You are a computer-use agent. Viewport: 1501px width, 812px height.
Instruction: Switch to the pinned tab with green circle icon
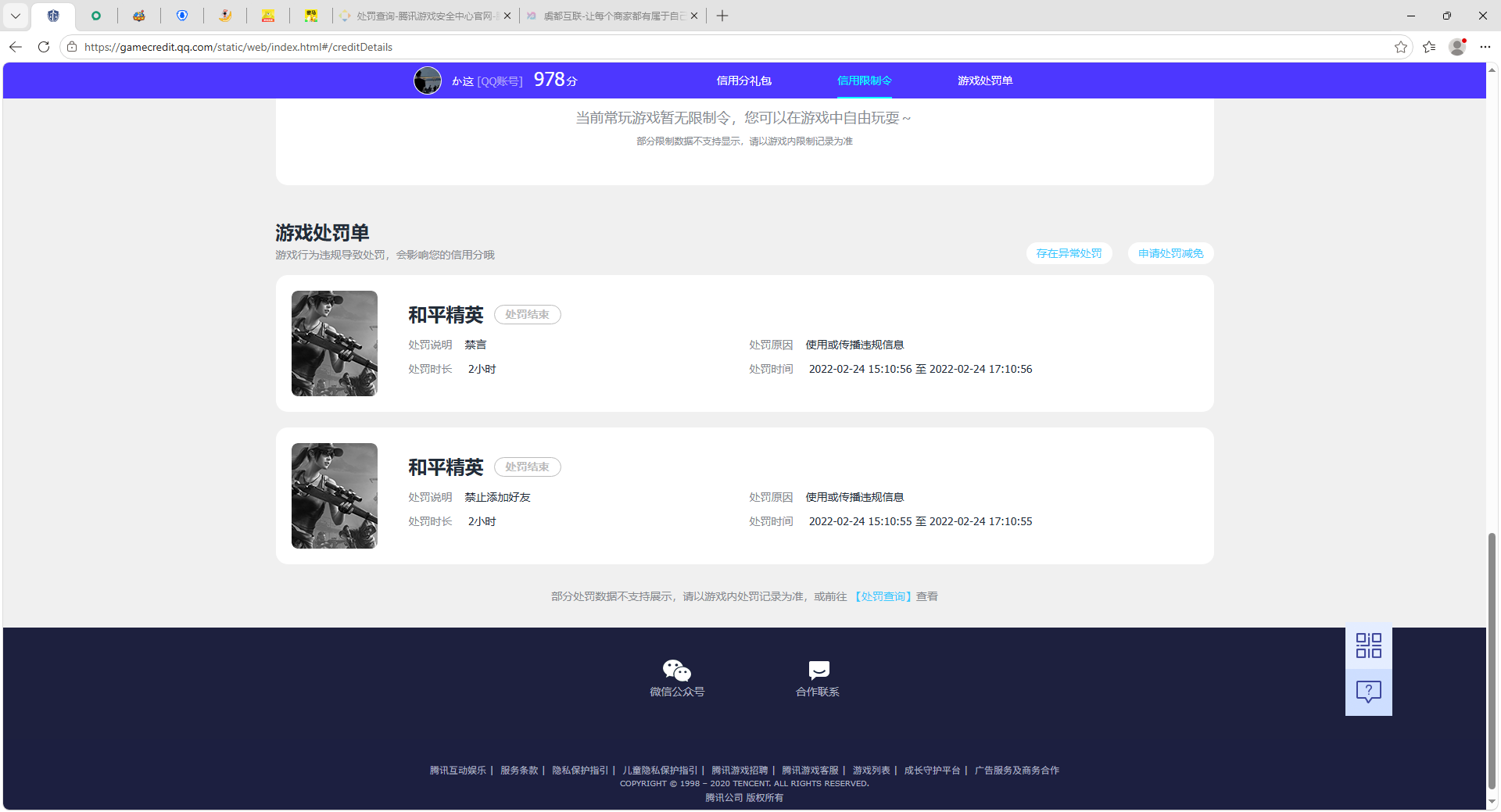pyautogui.click(x=96, y=16)
